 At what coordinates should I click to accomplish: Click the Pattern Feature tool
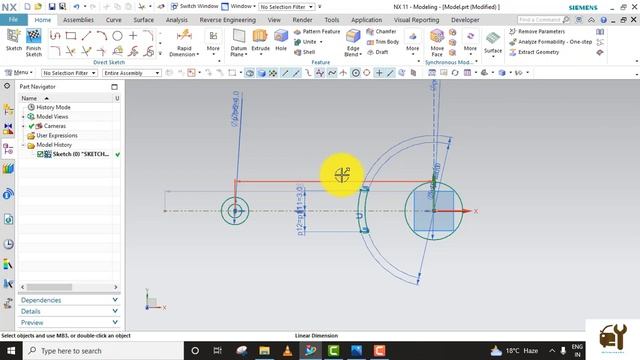[317, 31]
